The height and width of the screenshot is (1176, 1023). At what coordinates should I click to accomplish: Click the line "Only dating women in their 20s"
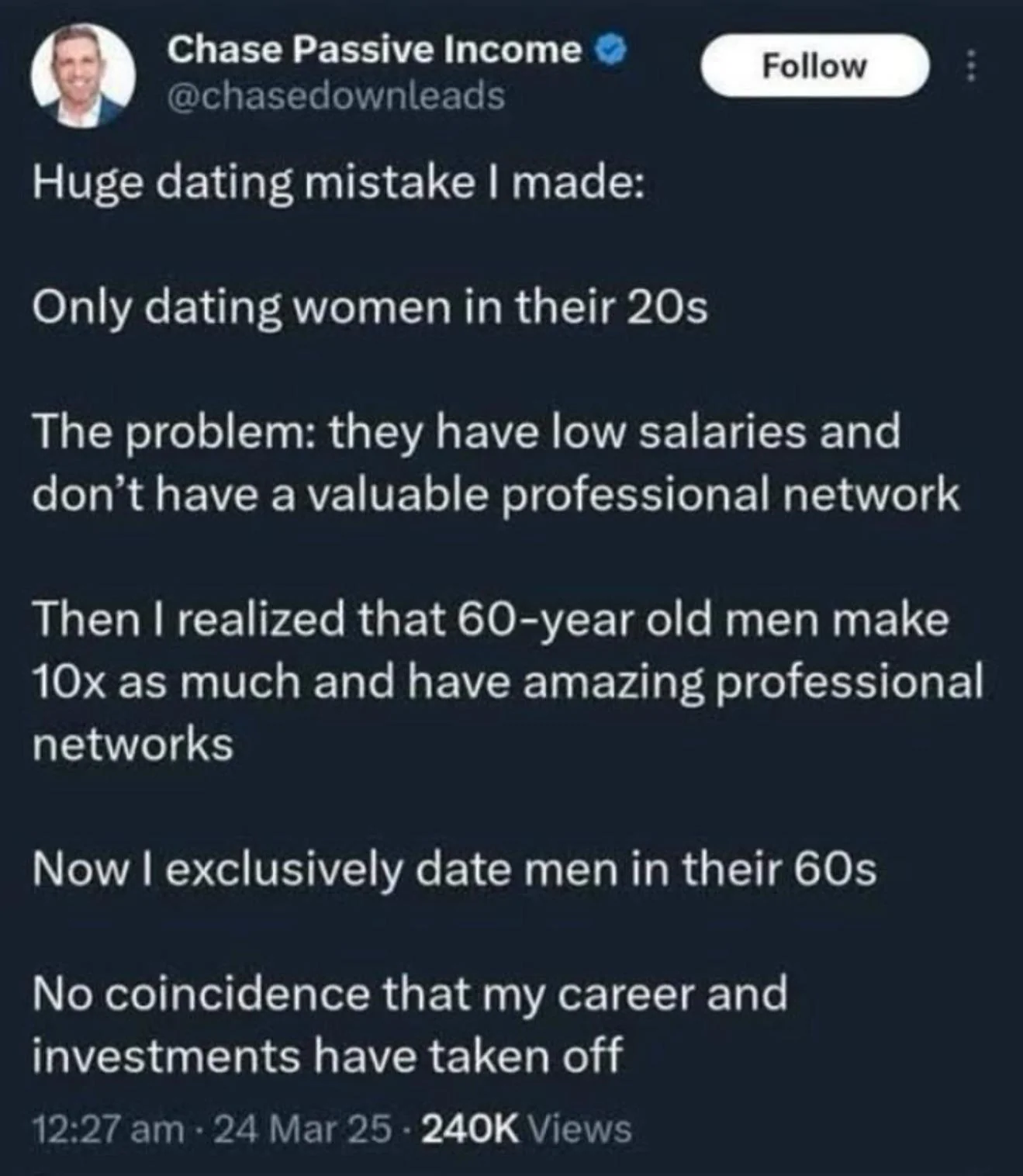[369, 309]
